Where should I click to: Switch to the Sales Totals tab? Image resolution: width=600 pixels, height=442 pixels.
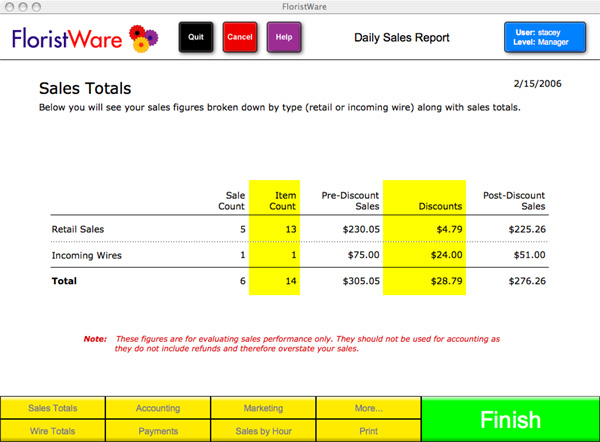click(53, 408)
